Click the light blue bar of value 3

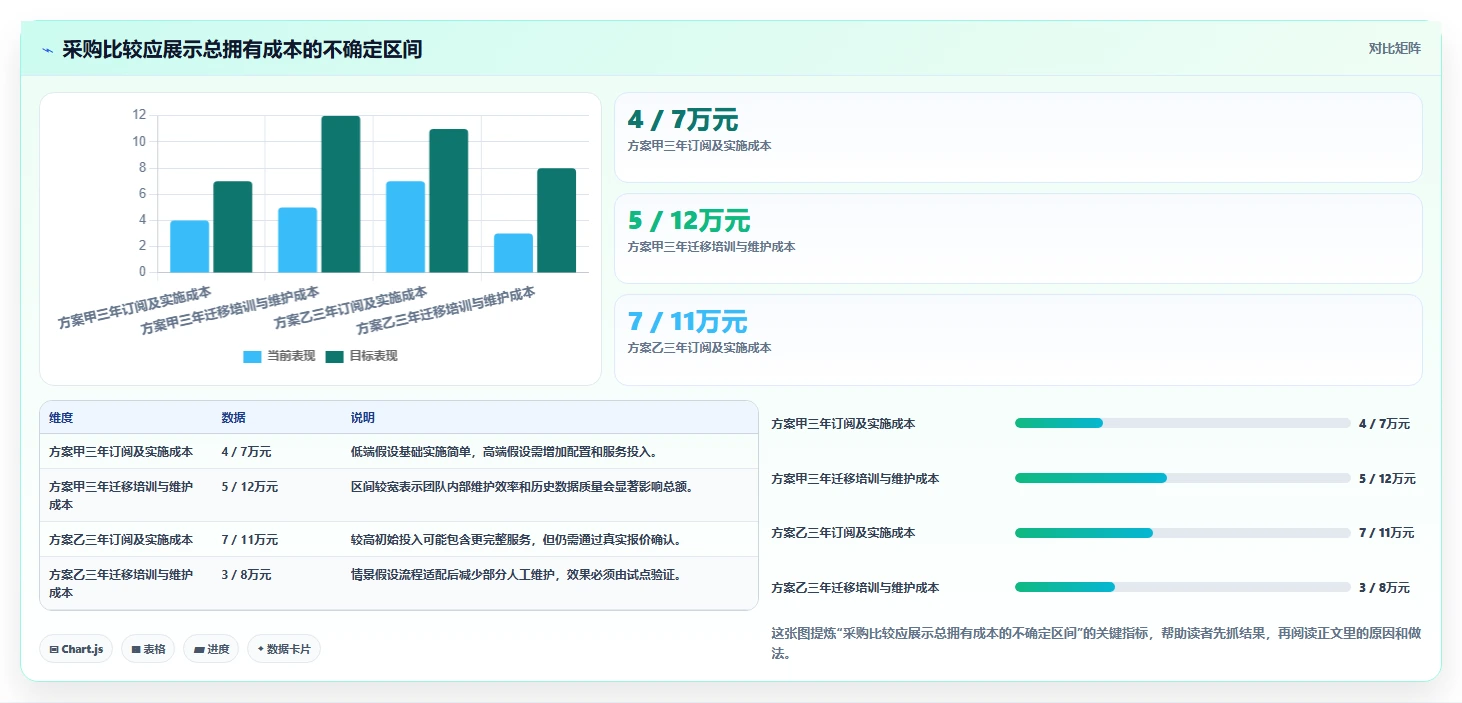(x=514, y=253)
